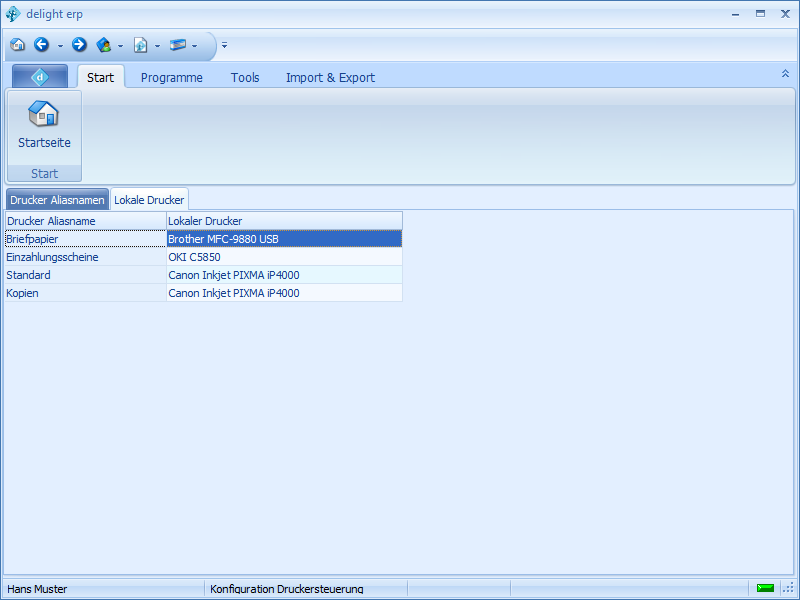This screenshot has width=800, height=600.
Task: Open dropdown arrow next to back button
Action: pyautogui.click(x=60, y=46)
